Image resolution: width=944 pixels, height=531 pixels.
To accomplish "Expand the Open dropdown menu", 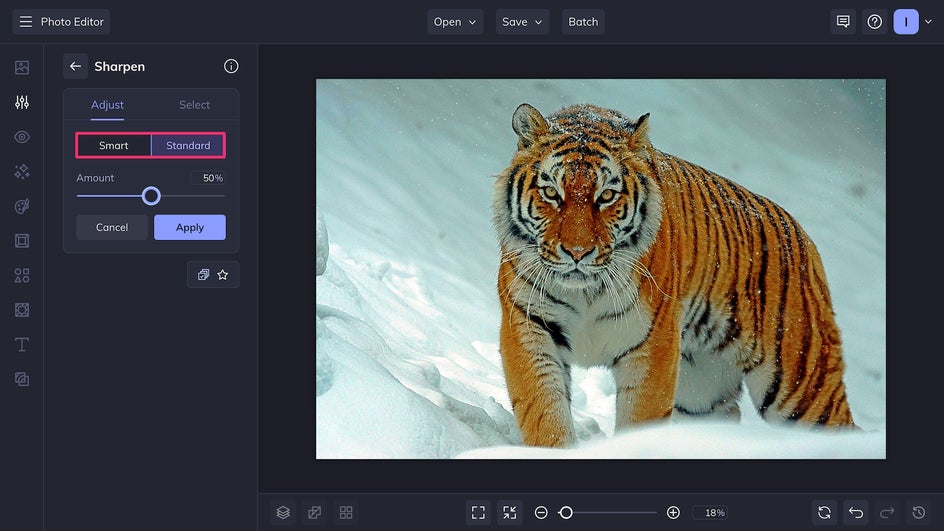I will point(455,22).
